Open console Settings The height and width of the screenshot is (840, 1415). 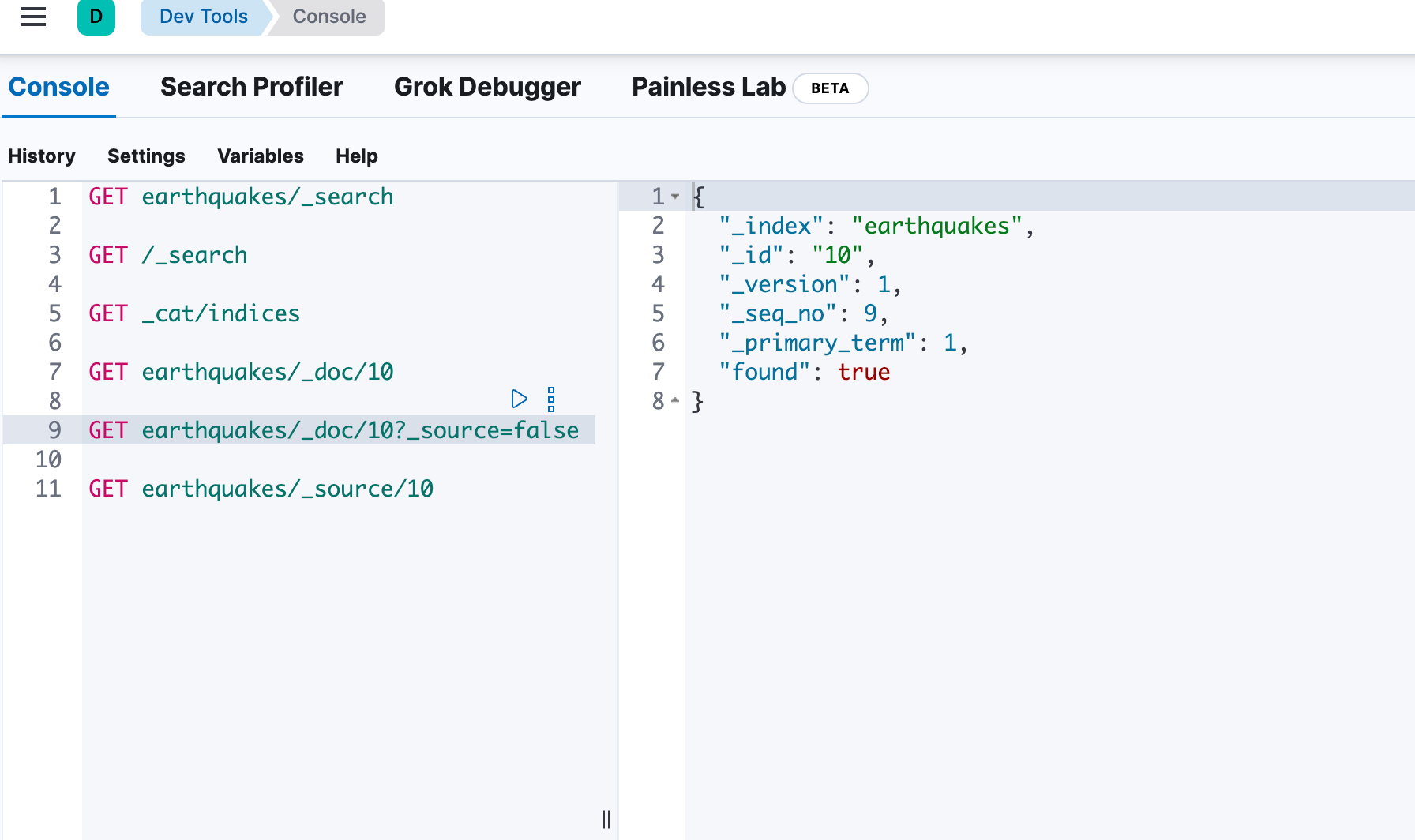tap(146, 156)
